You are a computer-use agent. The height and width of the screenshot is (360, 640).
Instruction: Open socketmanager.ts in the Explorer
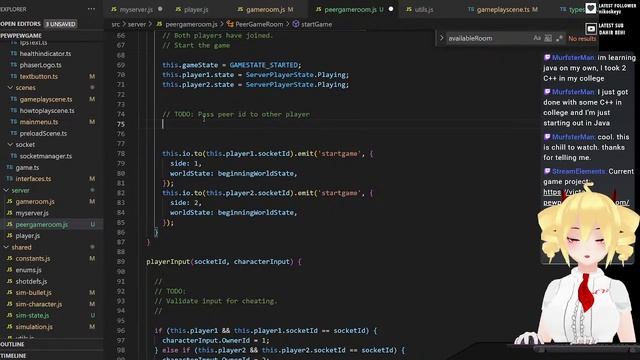(45, 156)
